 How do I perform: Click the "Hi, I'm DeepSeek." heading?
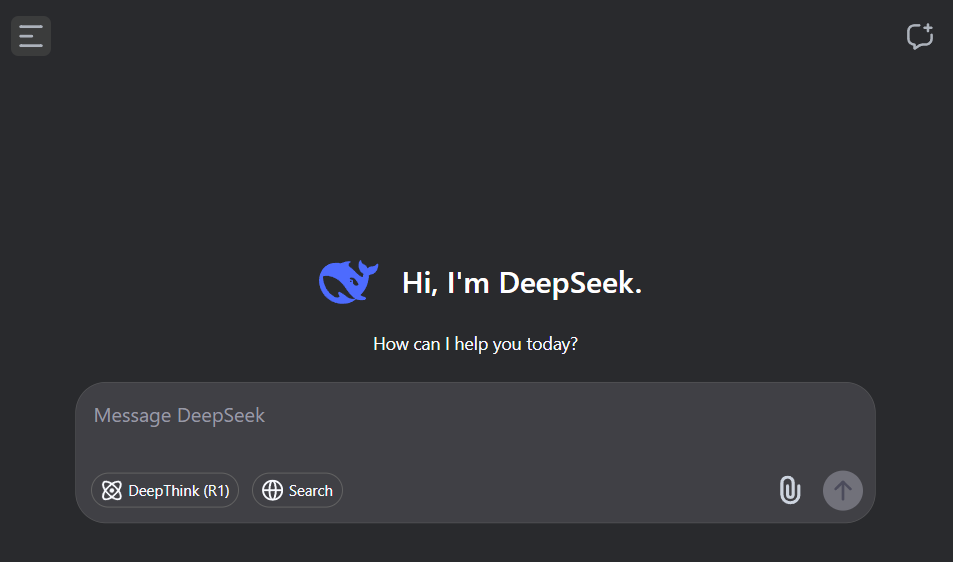[x=521, y=283]
